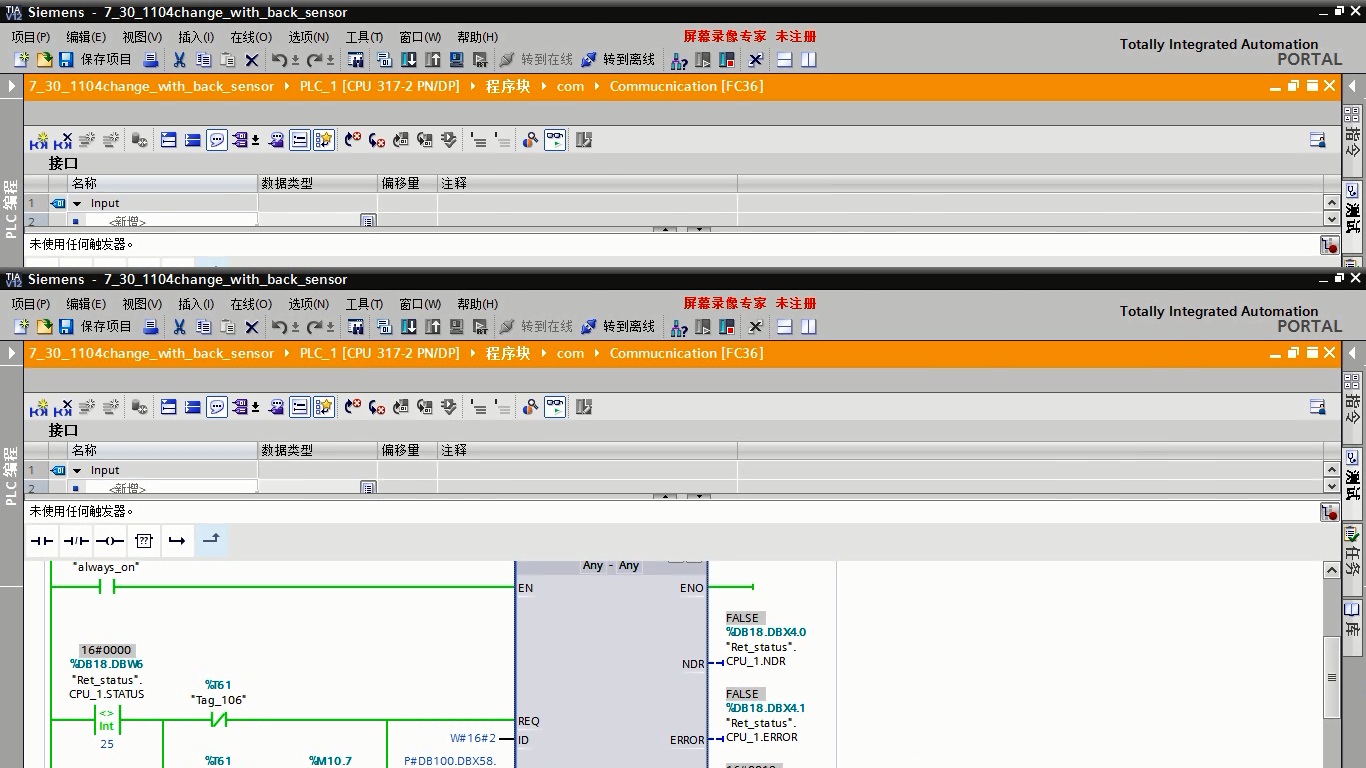This screenshot has height=768, width=1366.
Task: Click the New project icon in the lower window
Action: [21, 327]
